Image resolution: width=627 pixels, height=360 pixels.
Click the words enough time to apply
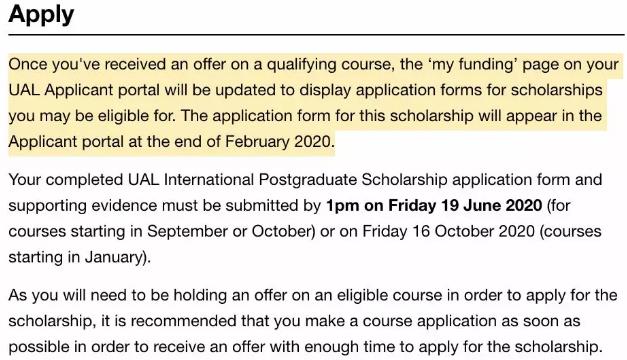tap(380, 347)
